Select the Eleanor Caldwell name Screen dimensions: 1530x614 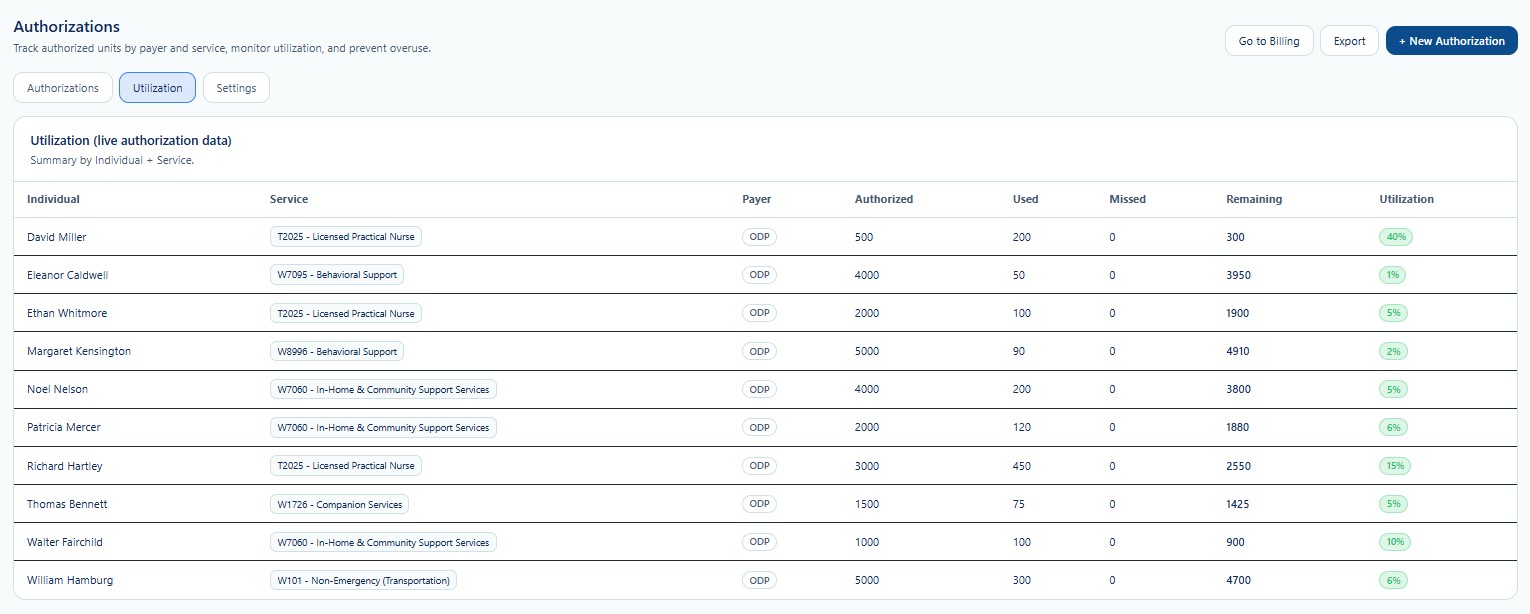pos(67,275)
